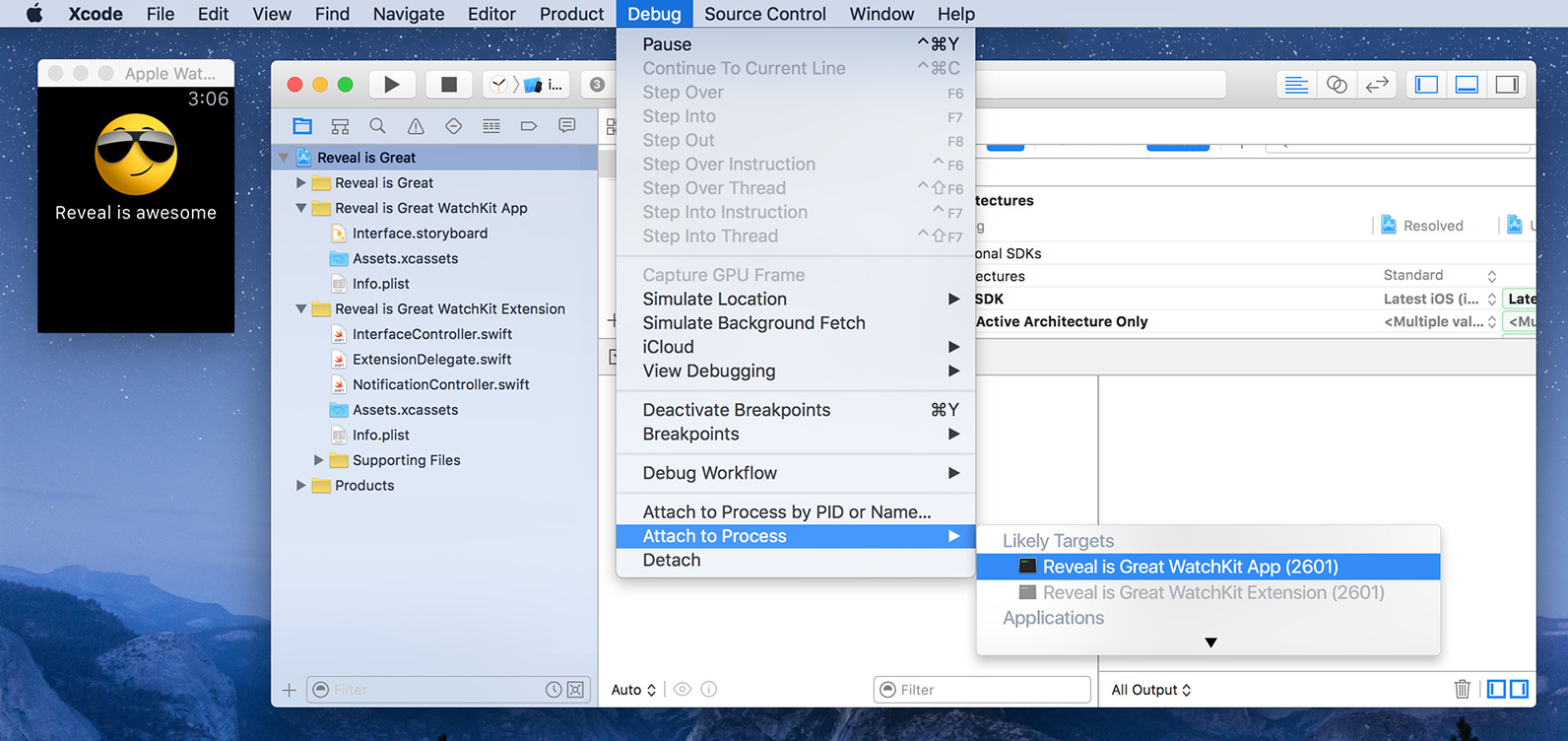Click the info icon in debug bar

(708, 690)
